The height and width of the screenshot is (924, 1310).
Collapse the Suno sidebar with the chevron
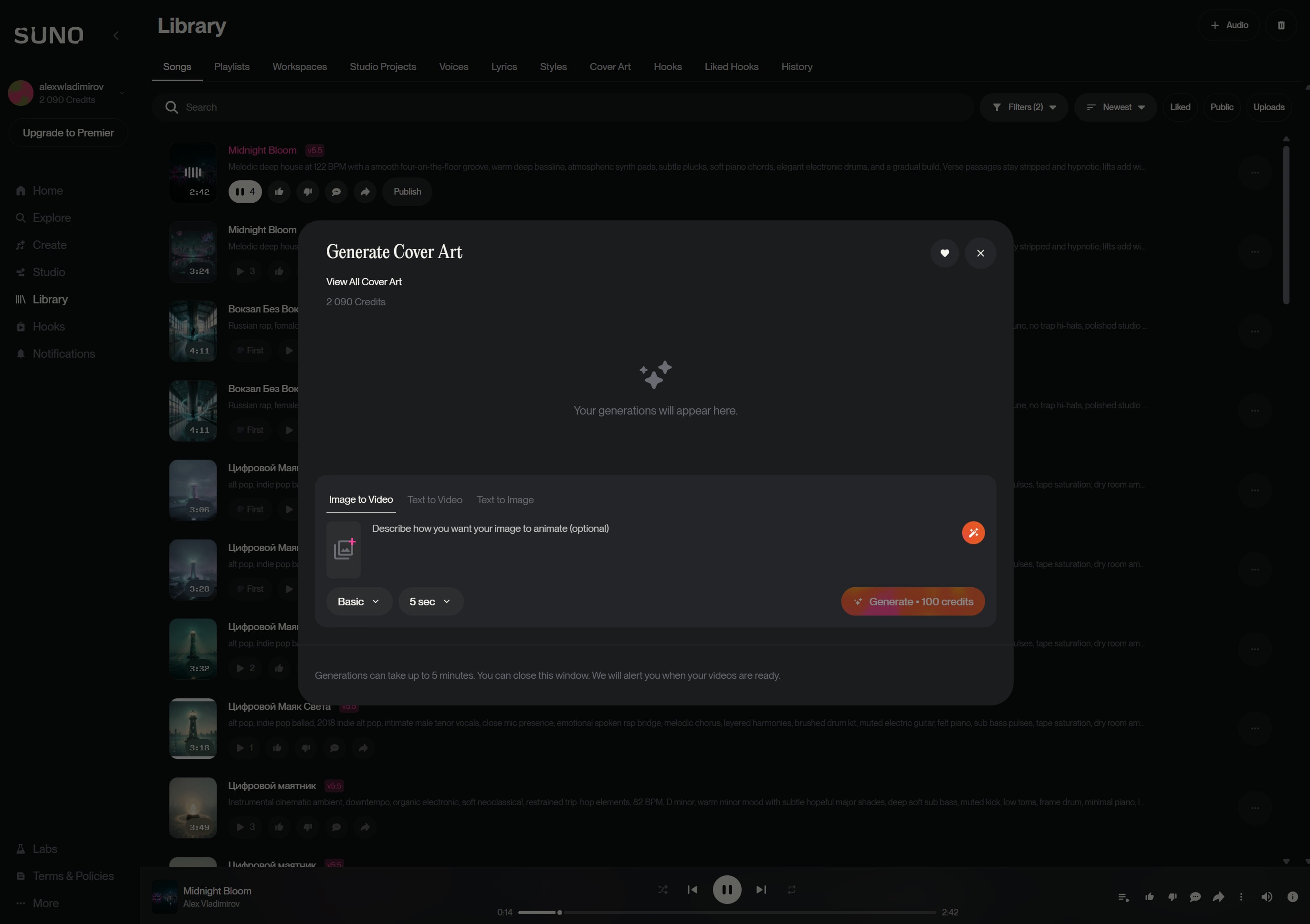[x=116, y=35]
